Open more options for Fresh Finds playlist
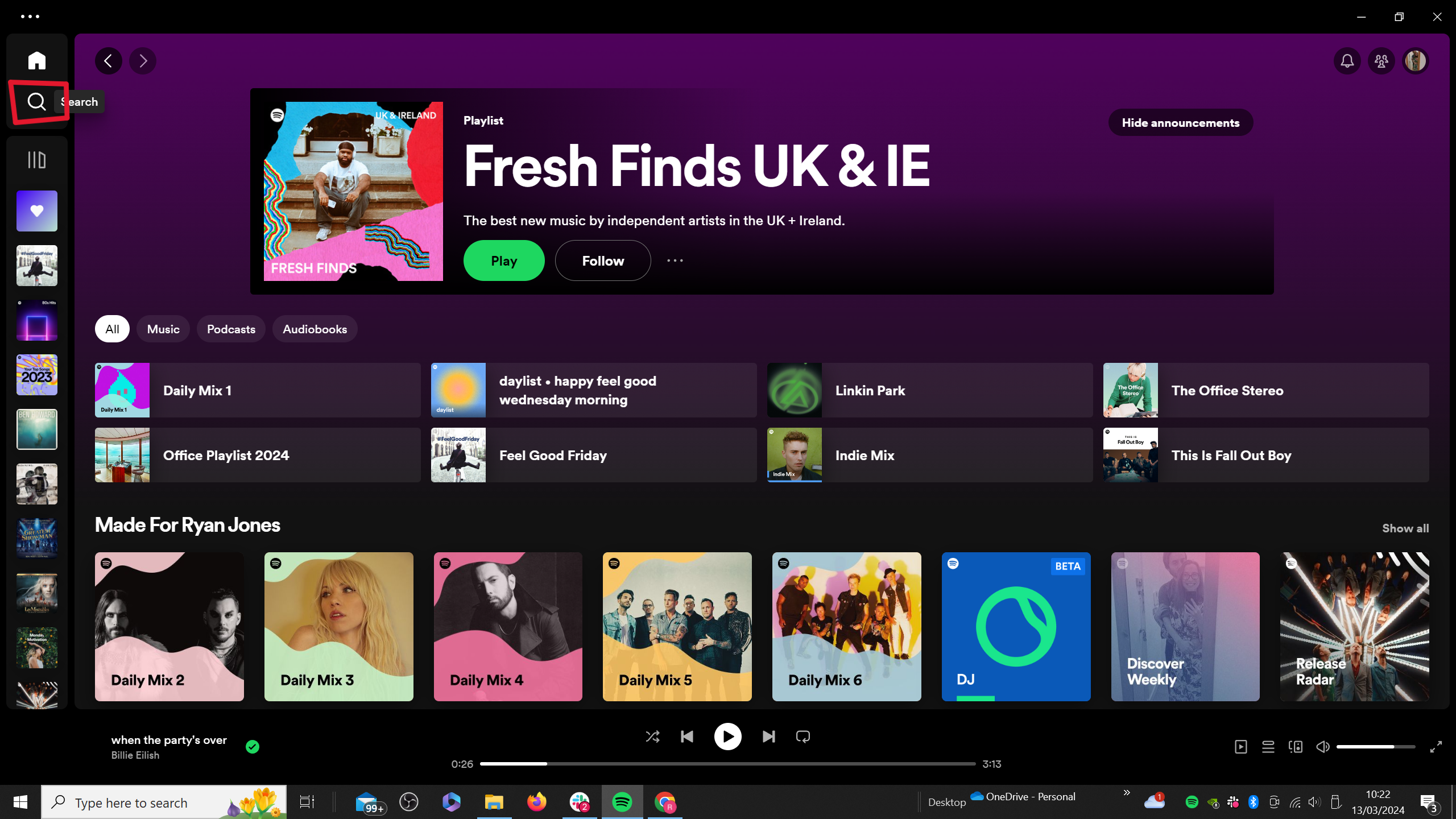Screen dimensions: 1456x819 [675, 260]
